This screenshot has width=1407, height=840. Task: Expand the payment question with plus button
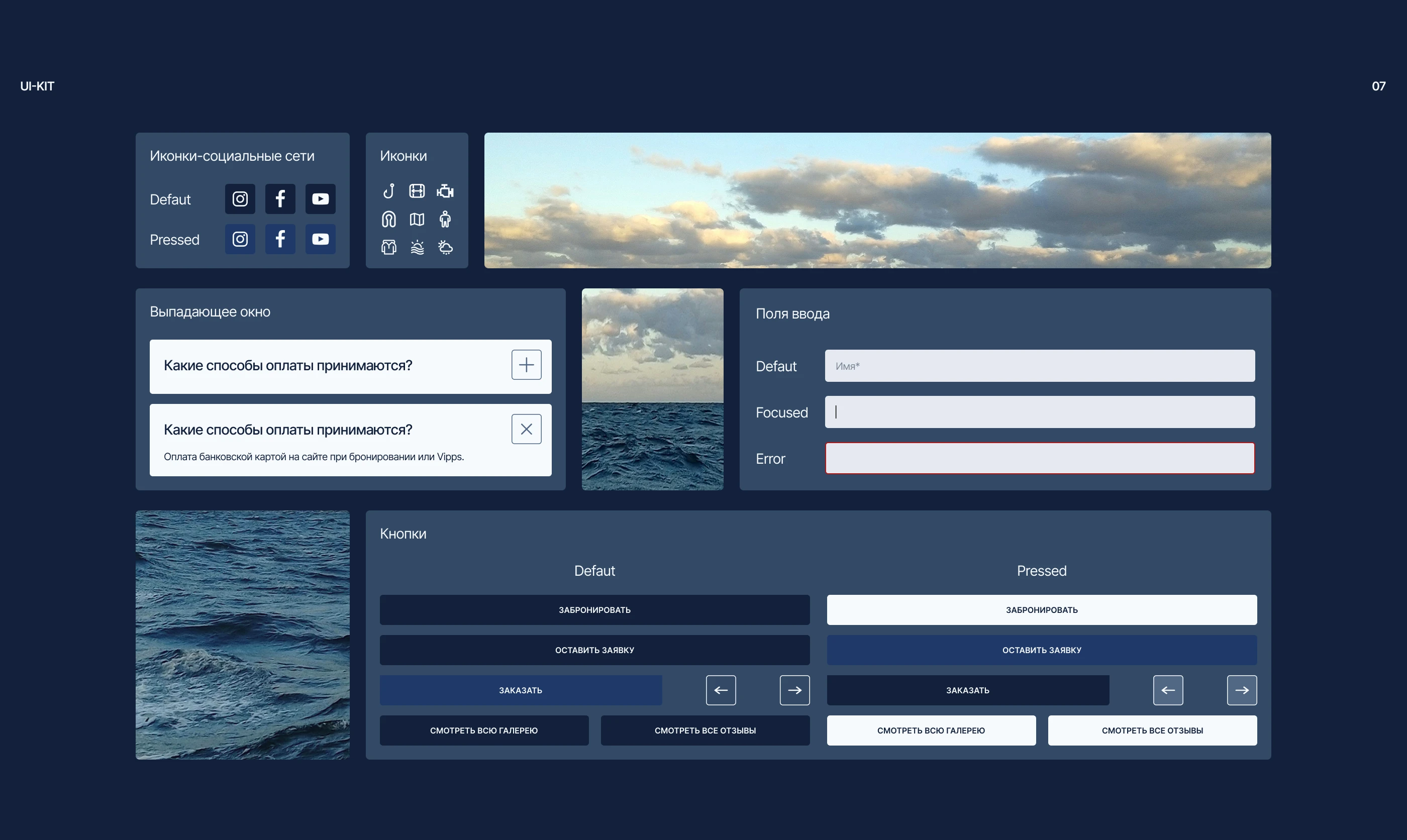point(526,365)
